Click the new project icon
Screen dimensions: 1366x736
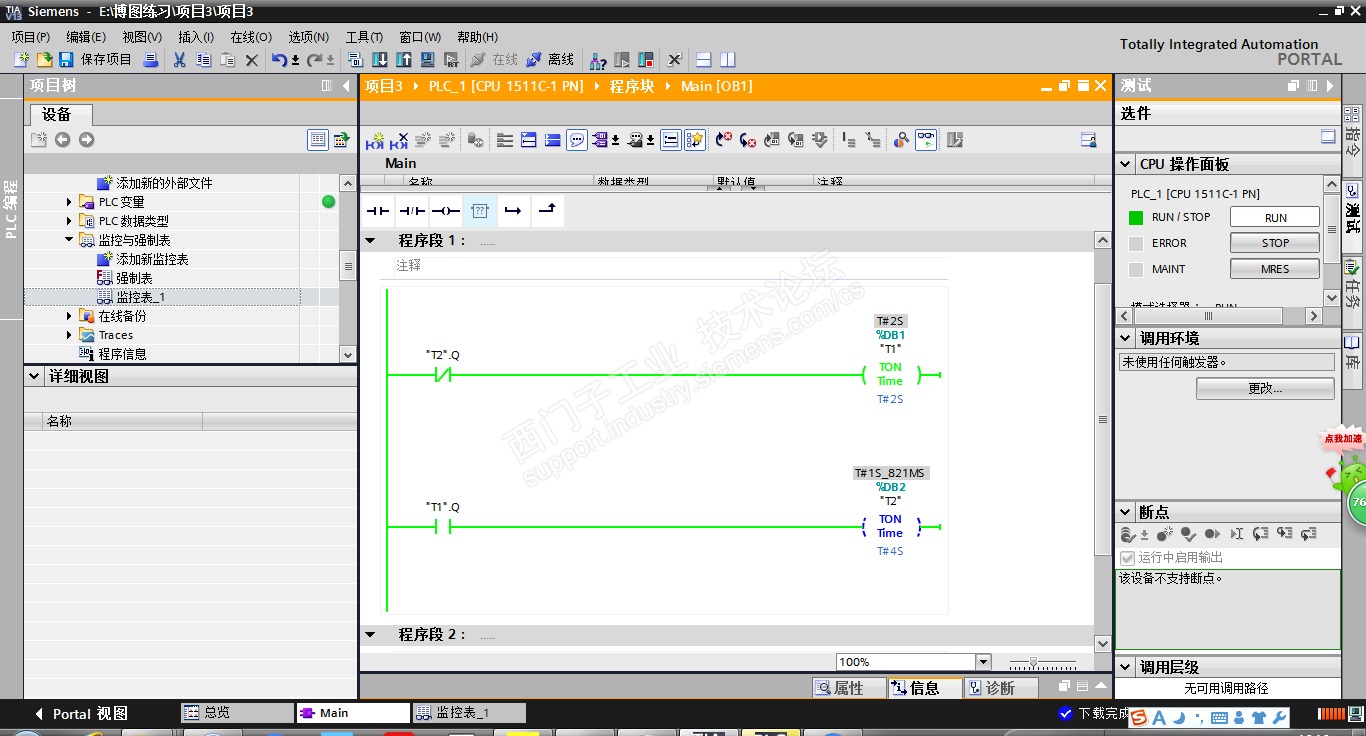(21, 60)
